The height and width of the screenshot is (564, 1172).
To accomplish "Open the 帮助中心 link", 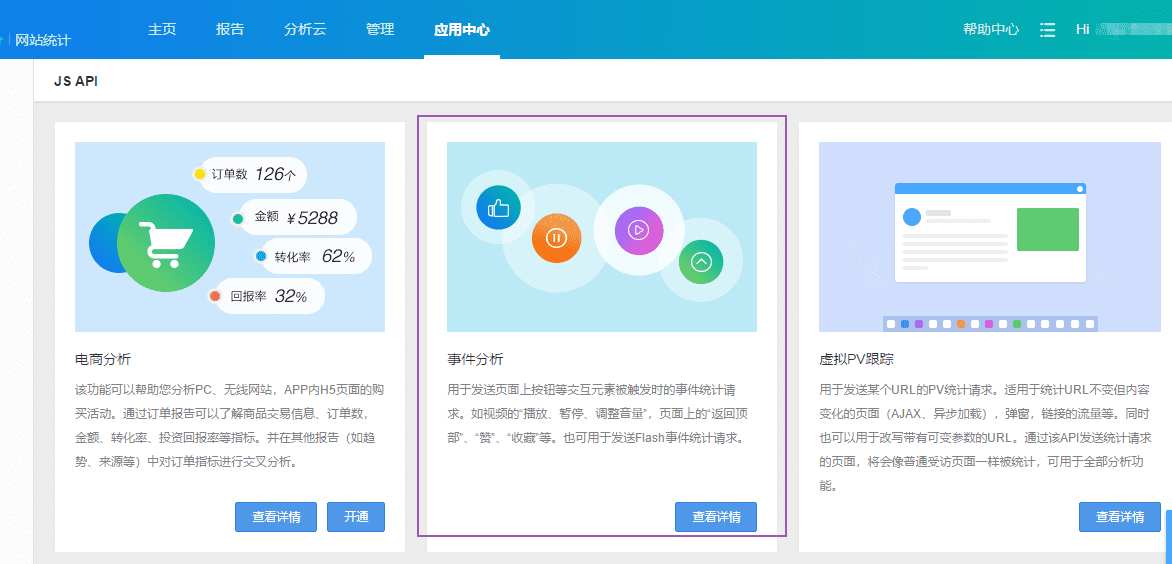I will 991,29.
